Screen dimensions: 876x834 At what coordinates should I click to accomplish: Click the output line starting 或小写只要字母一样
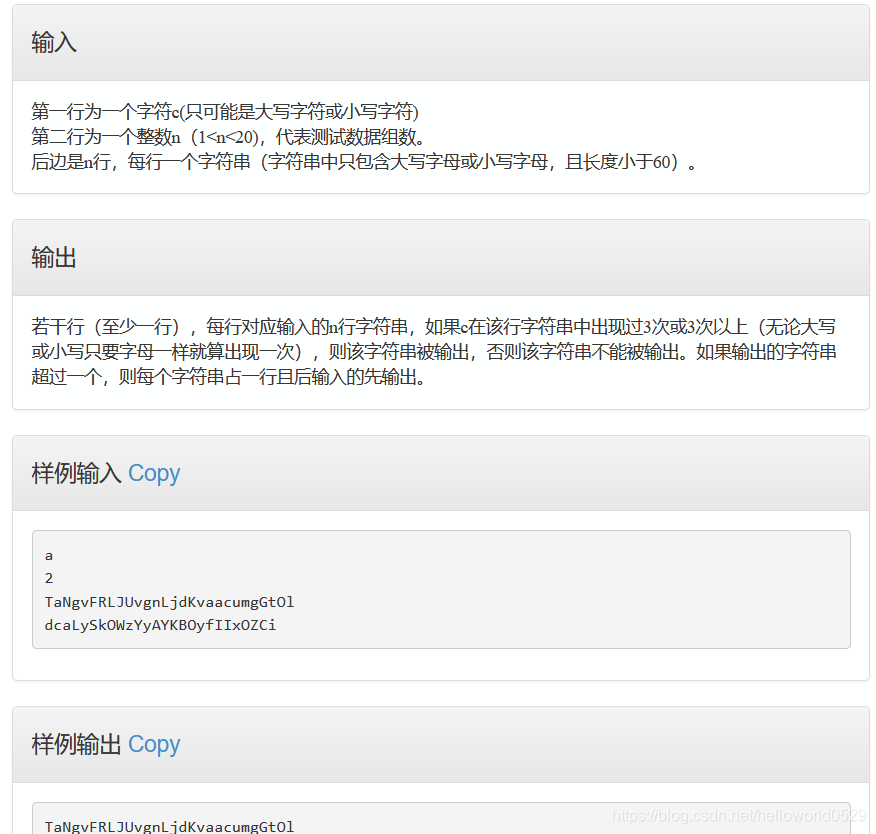point(434,351)
